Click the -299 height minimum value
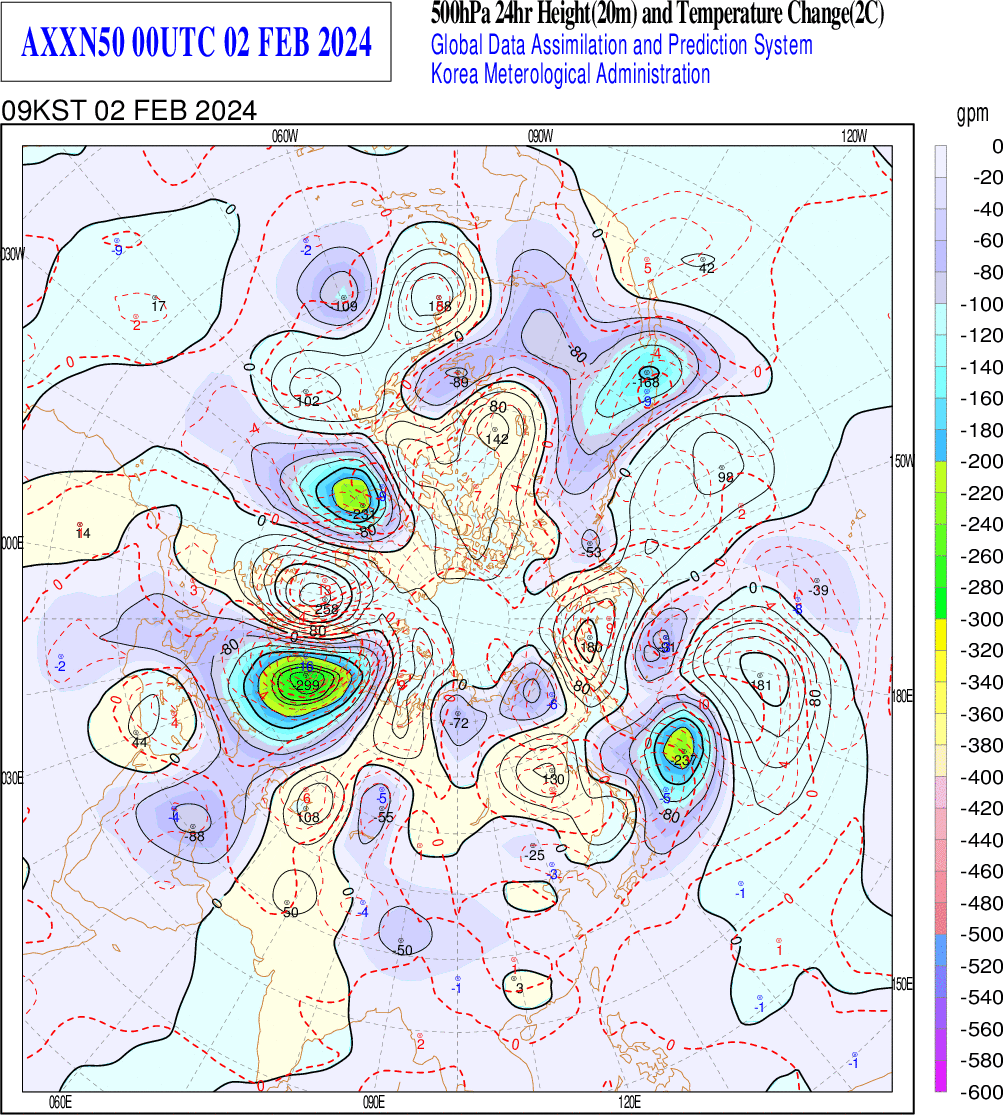Screen dimensions: 1003x1115 (x=307, y=685)
